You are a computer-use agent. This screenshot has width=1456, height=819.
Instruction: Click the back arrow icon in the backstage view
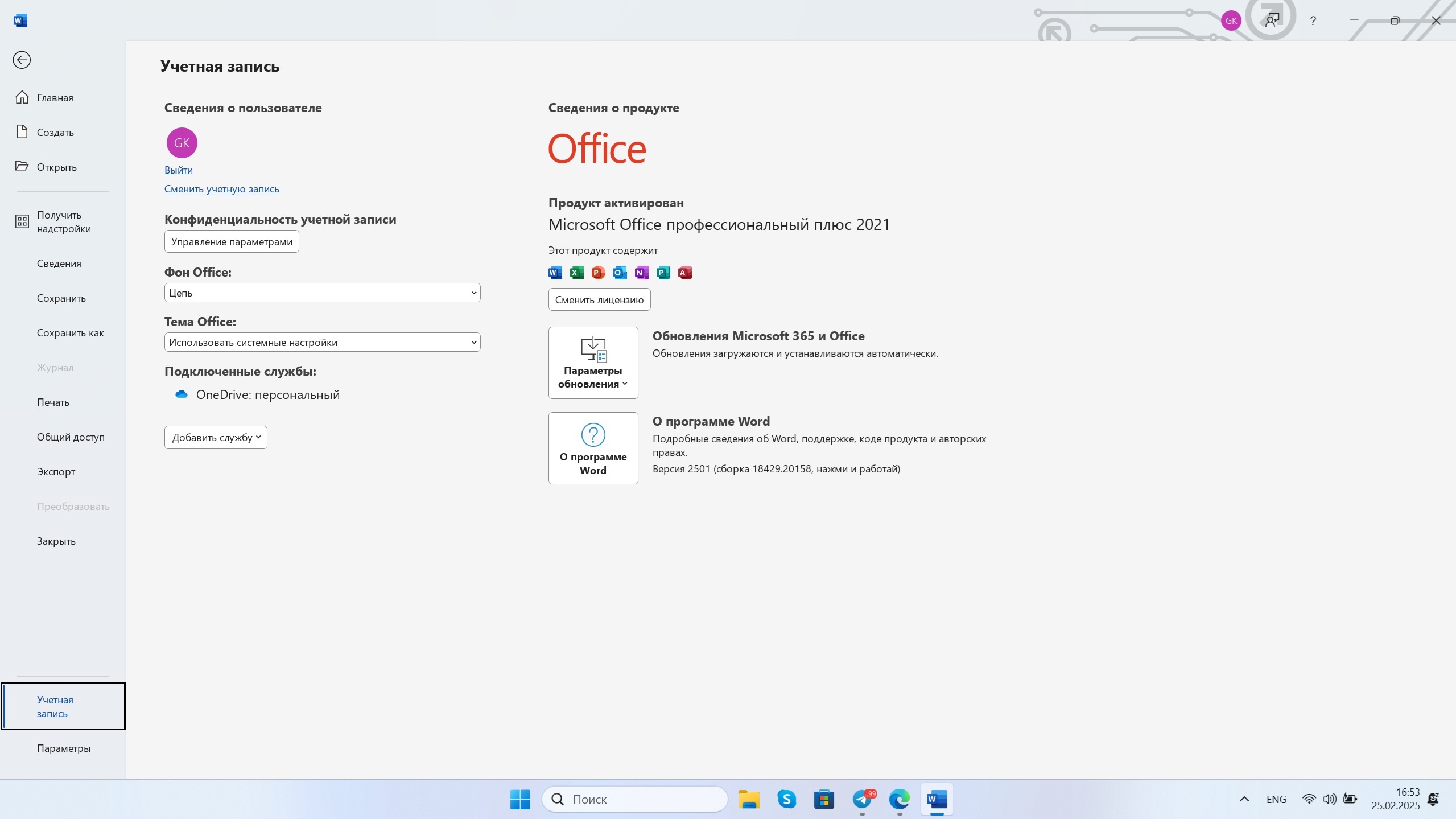pos(22,60)
